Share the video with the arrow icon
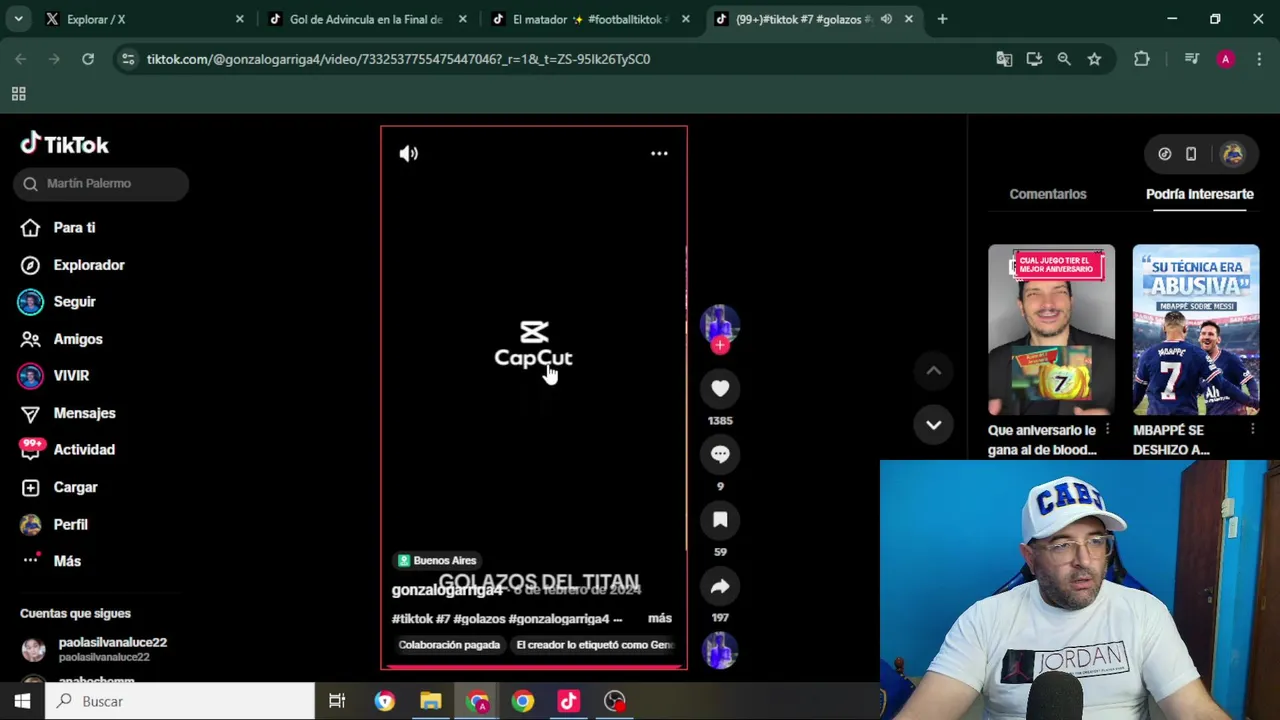 click(720, 586)
